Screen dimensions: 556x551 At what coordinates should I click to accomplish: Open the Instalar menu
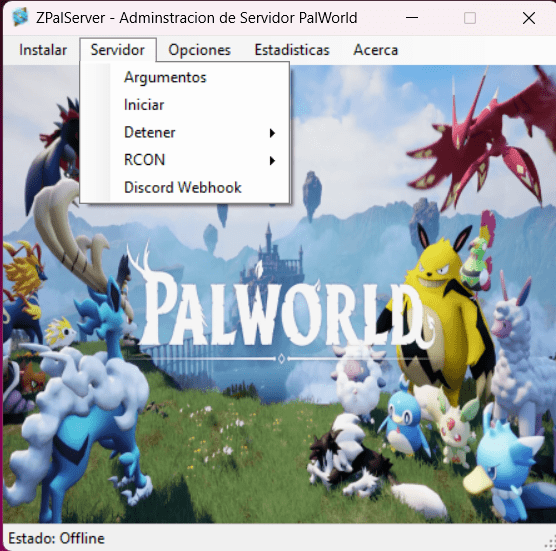pyautogui.click(x=43, y=50)
